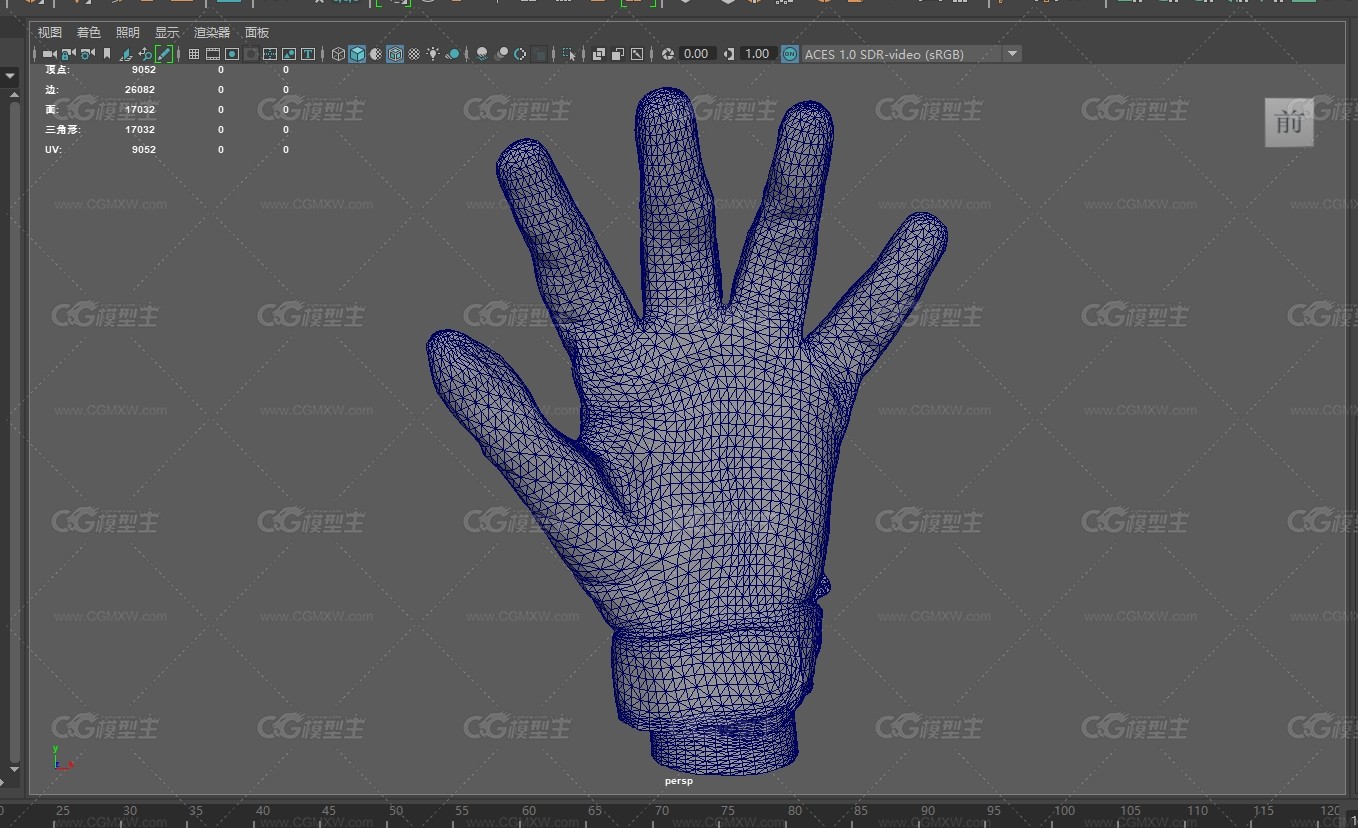Click the Exposure aperture icon
The height and width of the screenshot is (828, 1358).
668,54
